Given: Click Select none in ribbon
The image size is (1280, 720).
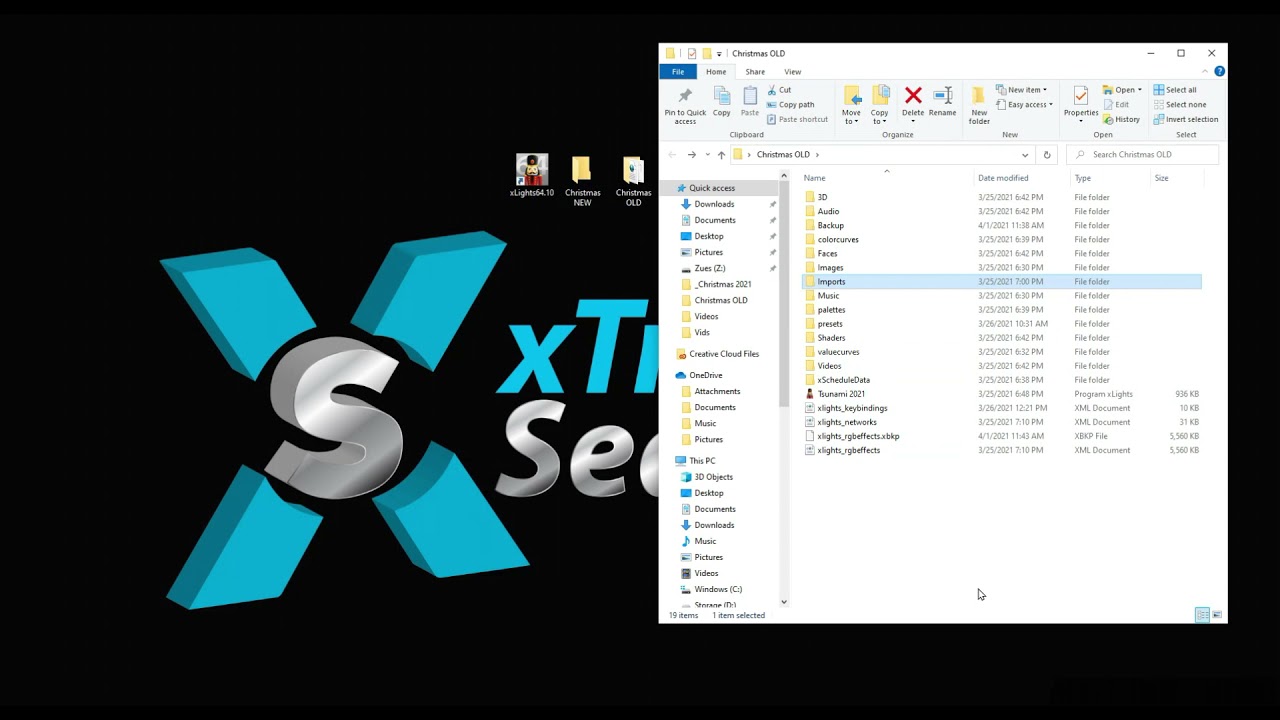Looking at the screenshot, I should [x=1180, y=104].
